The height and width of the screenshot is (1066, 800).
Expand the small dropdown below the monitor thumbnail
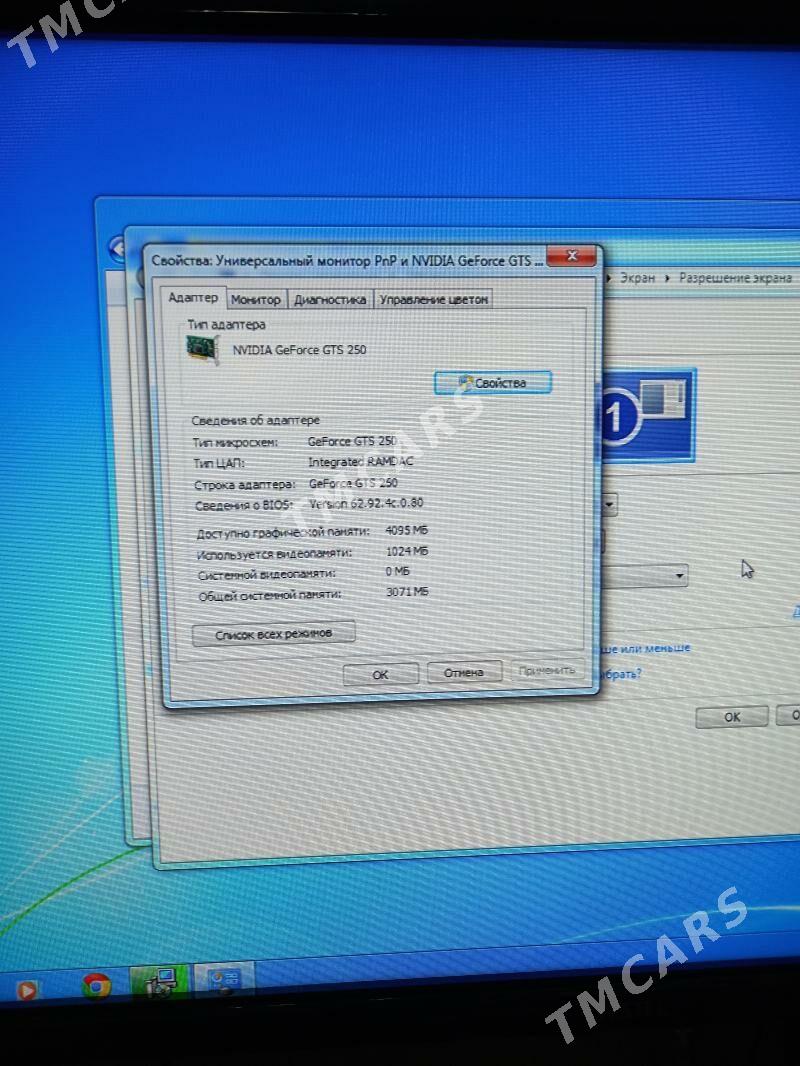[x=609, y=504]
